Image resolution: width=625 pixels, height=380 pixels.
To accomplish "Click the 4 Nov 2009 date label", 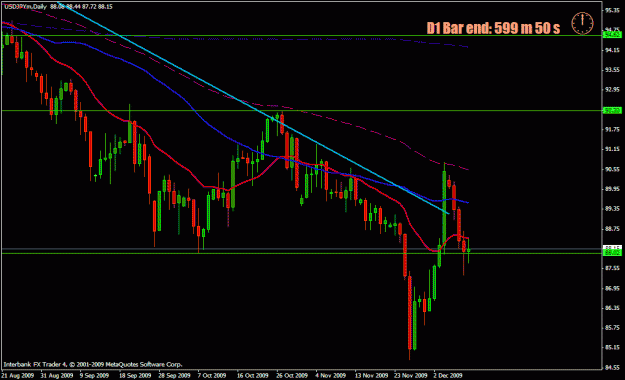I will coord(330,375).
